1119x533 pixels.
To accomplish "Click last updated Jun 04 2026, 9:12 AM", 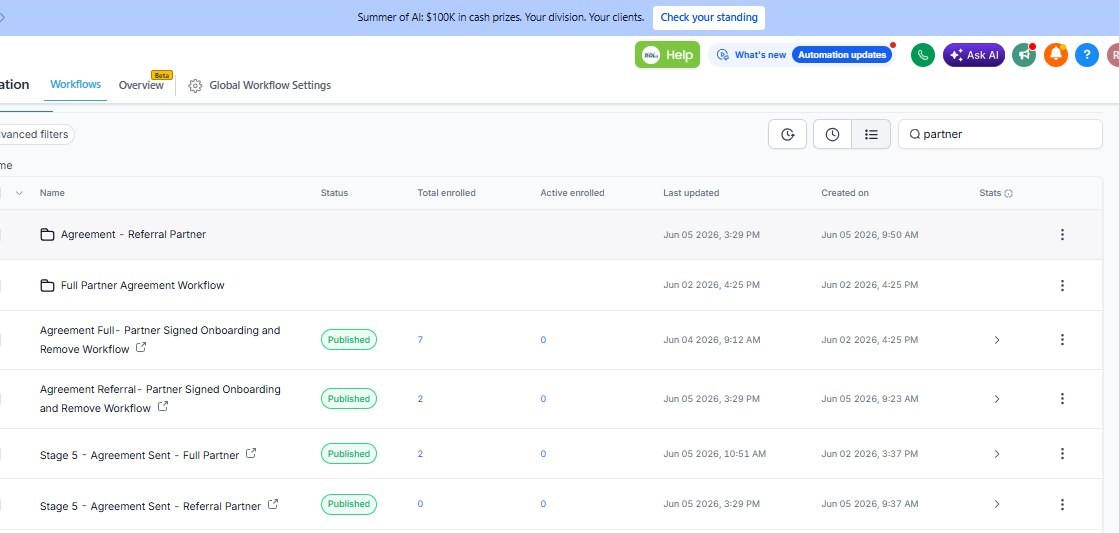I will 712,340.
